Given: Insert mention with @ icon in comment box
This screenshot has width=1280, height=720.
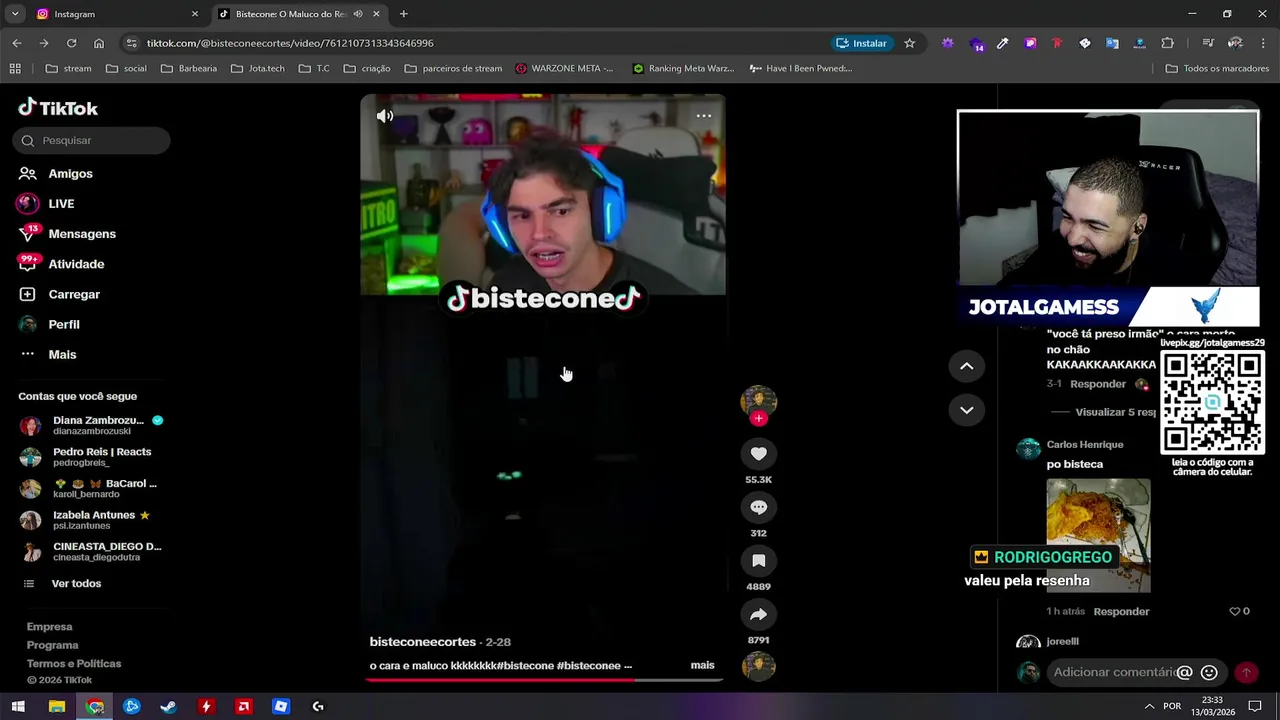Looking at the screenshot, I should point(1184,673).
